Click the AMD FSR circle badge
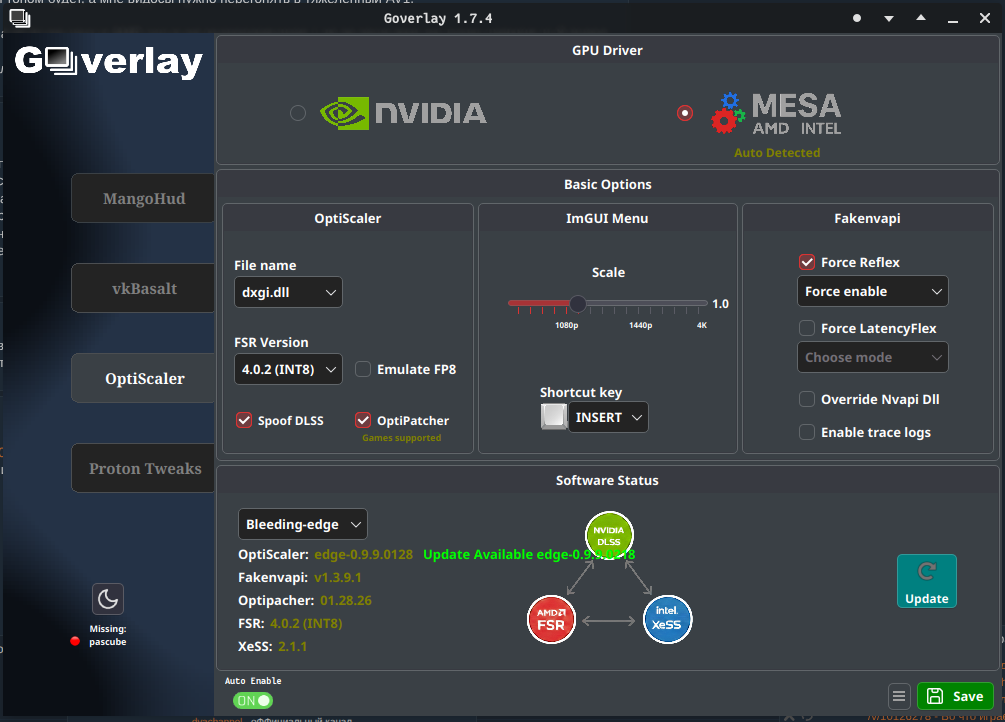 (551, 619)
